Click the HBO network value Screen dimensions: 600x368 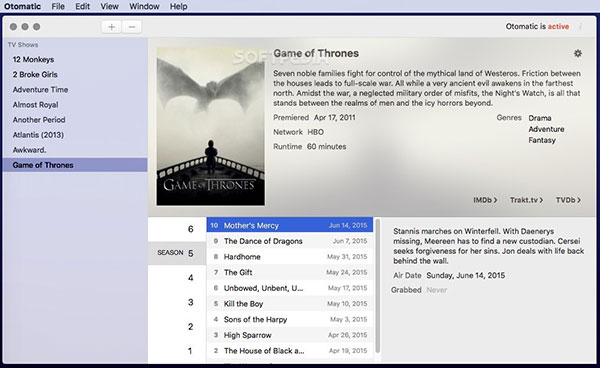[x=316, y=132]
